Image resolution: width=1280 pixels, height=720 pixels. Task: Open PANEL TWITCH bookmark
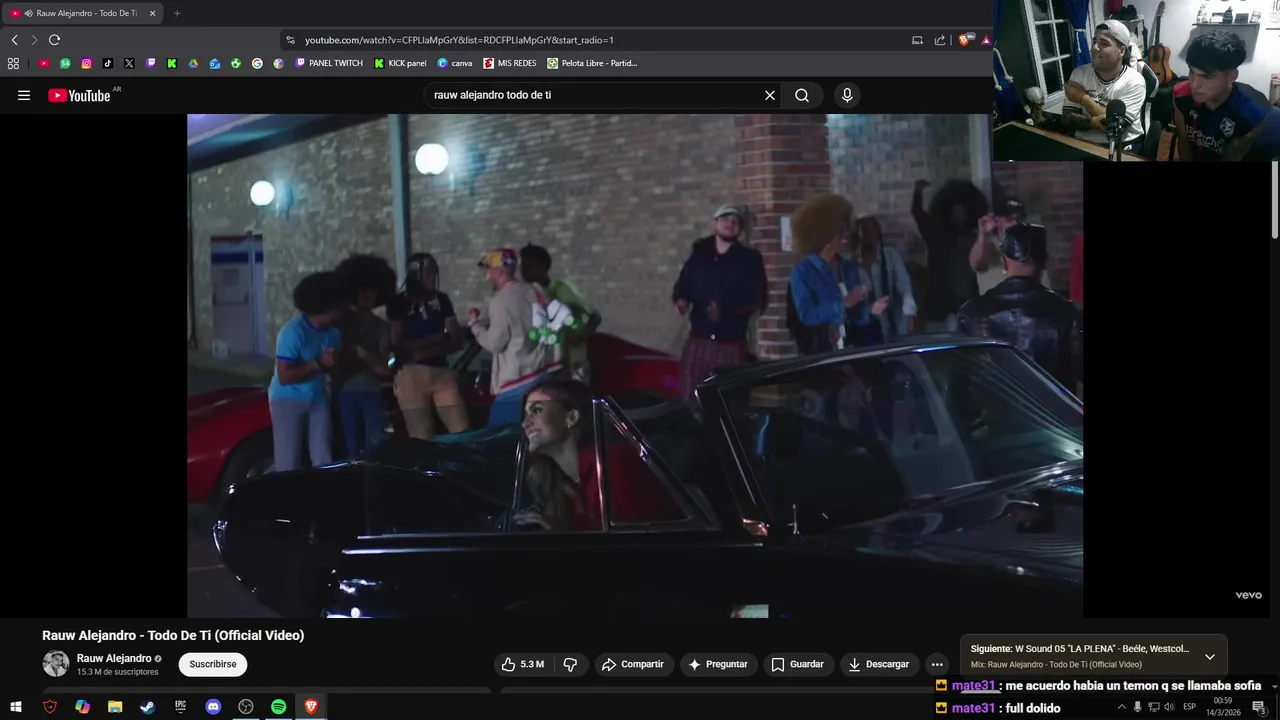click(329, 63)
